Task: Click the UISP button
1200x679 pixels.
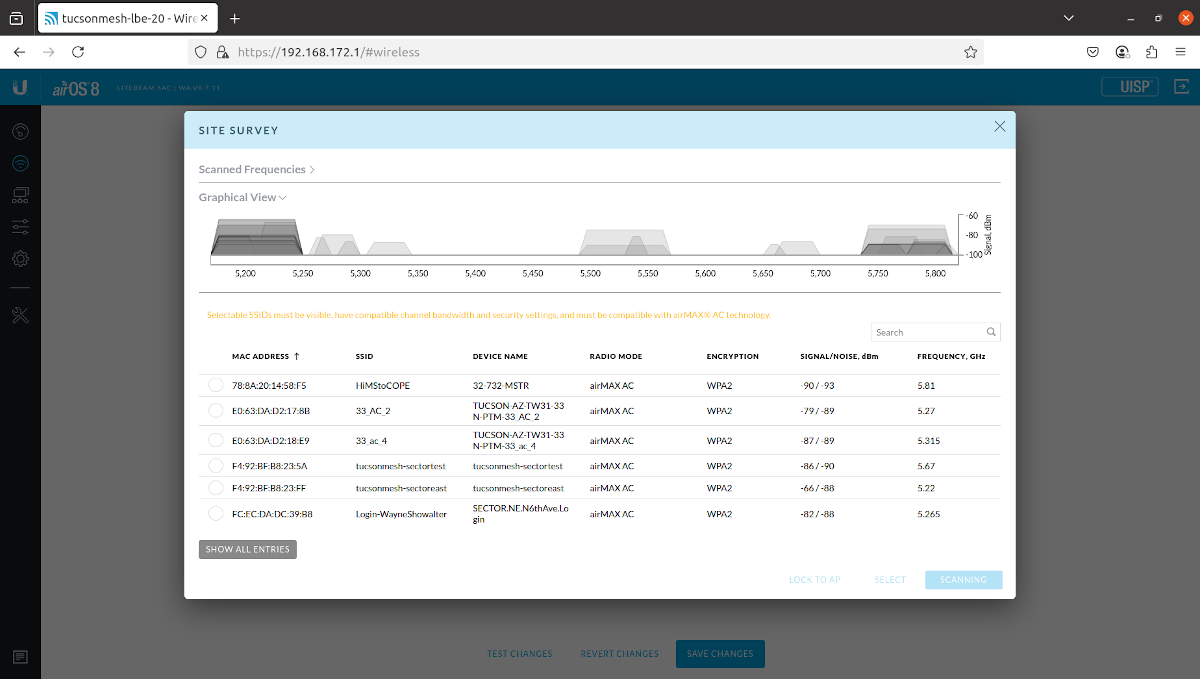Action: [x=1130, y=87]
